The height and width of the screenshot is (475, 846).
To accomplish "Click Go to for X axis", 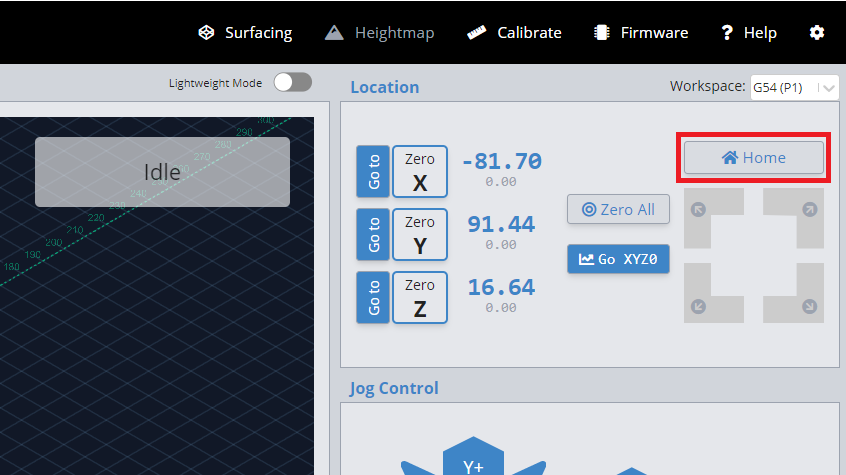I will [x=373, y=172].
